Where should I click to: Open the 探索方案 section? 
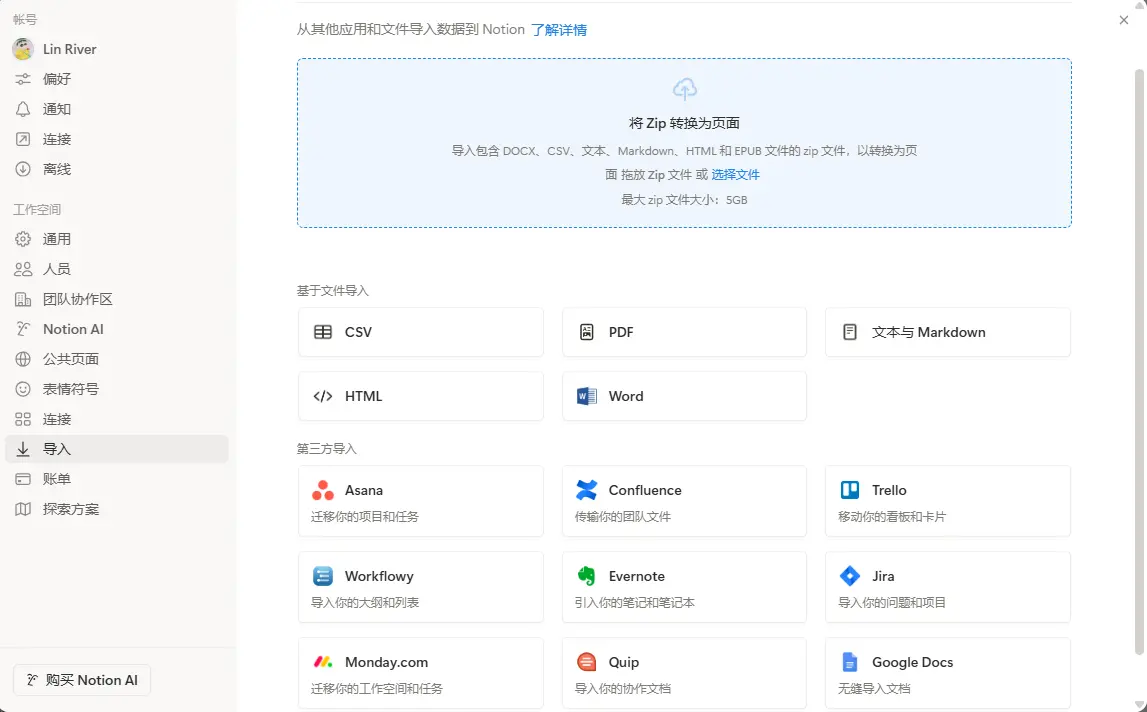click(x=117, y=509)
